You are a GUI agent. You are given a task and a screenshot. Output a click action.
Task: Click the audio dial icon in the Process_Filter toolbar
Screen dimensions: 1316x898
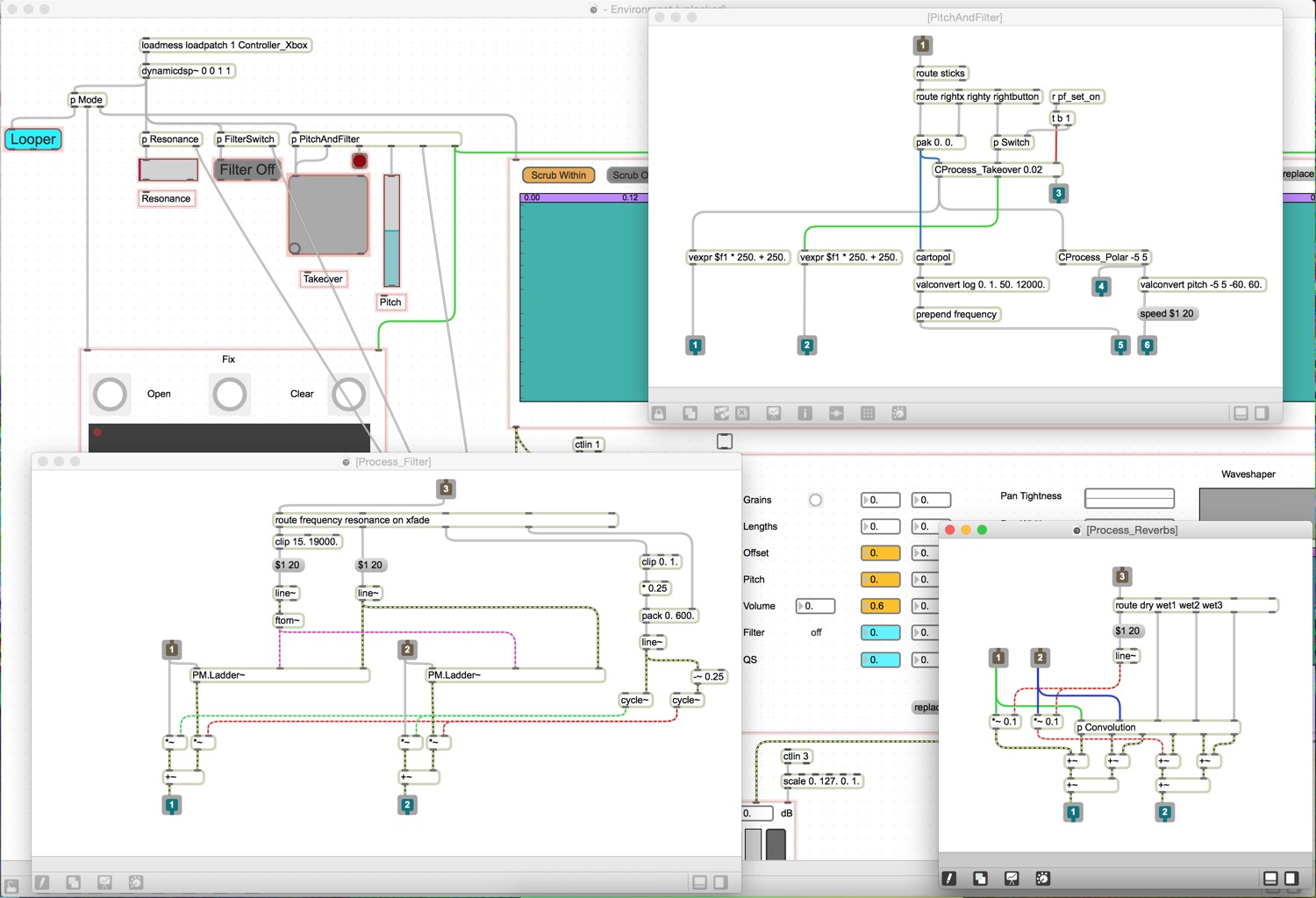click(x=135, y=881)
